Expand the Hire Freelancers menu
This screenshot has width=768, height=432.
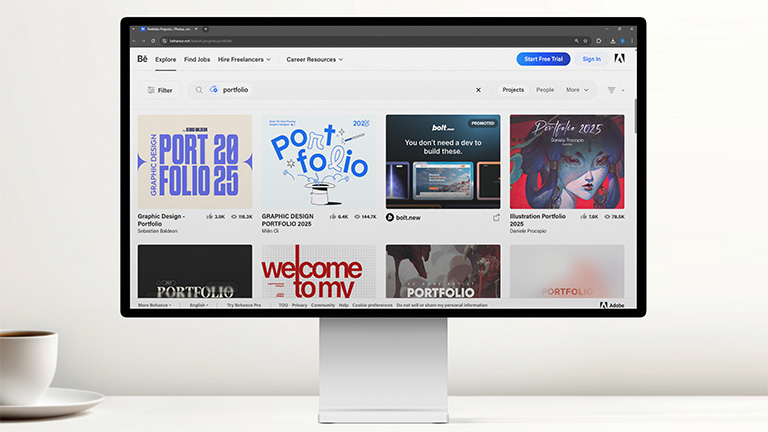pos(244,59)
